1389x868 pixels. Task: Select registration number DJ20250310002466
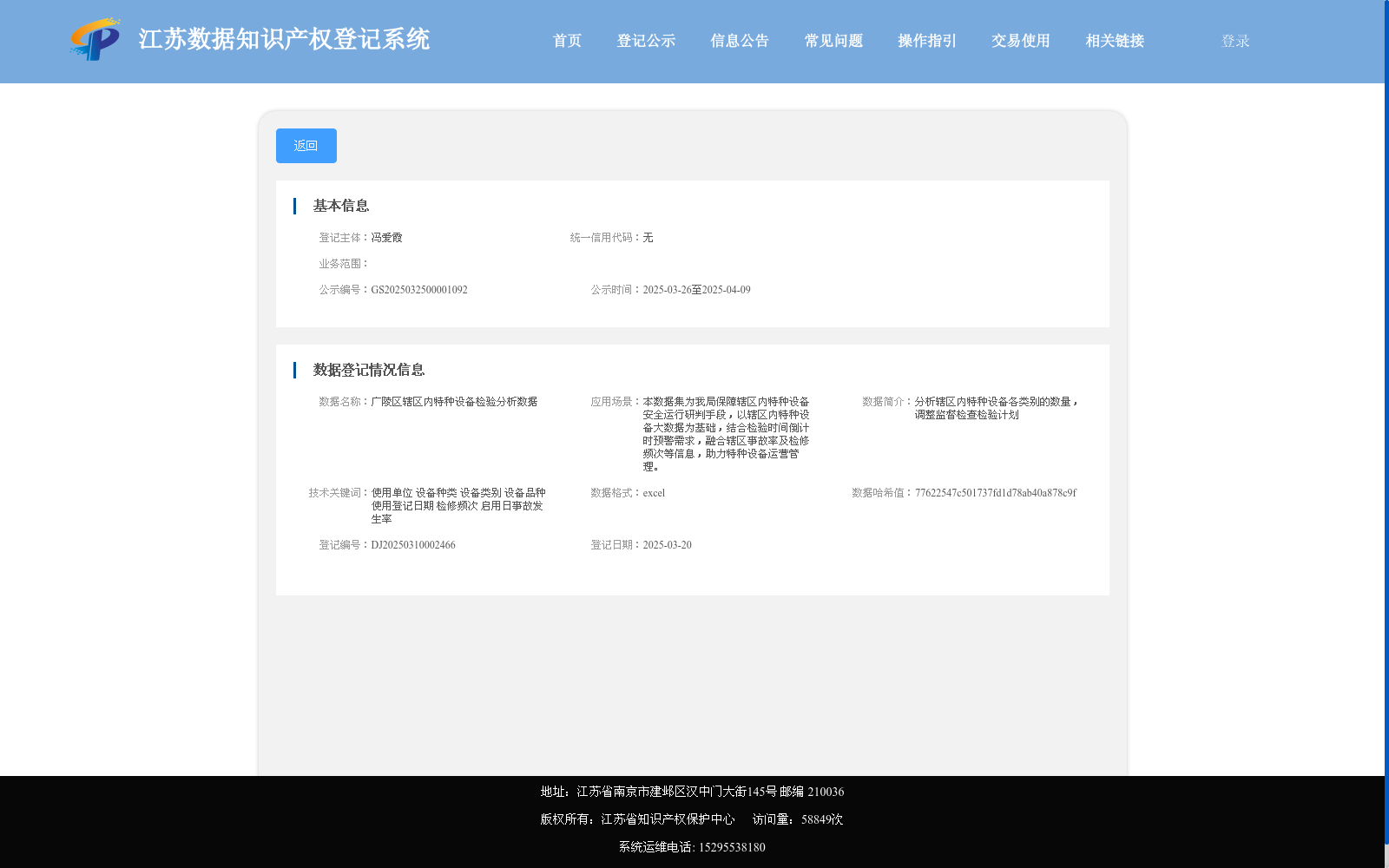click(413, 545)
